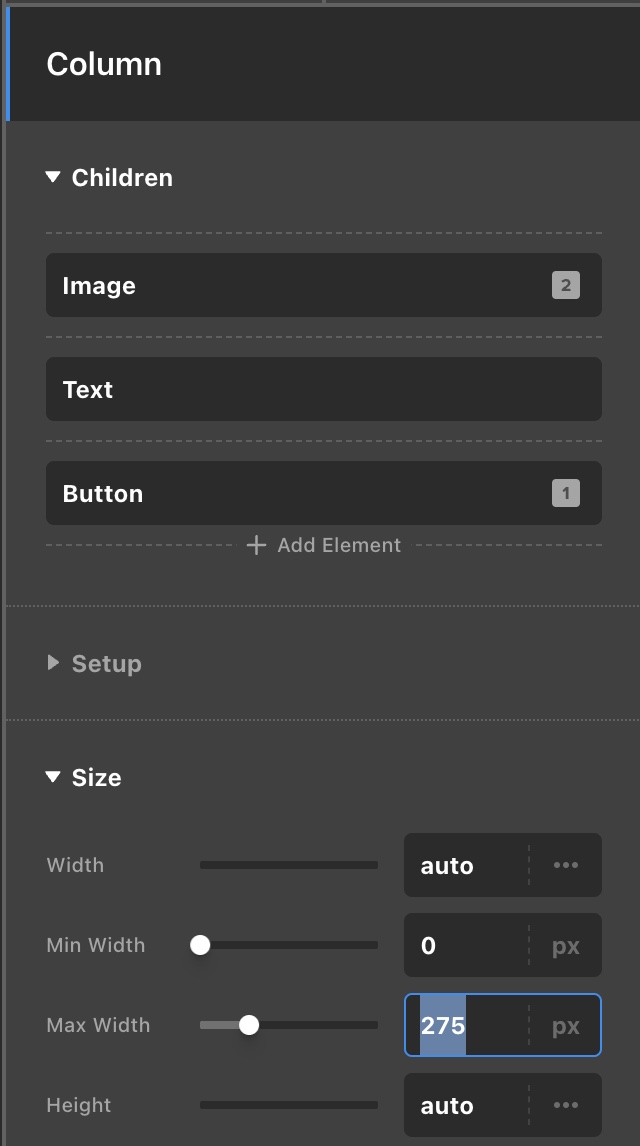Click the Max Width slider handle
This screenshot has width=640, height=1146.
249,1025
